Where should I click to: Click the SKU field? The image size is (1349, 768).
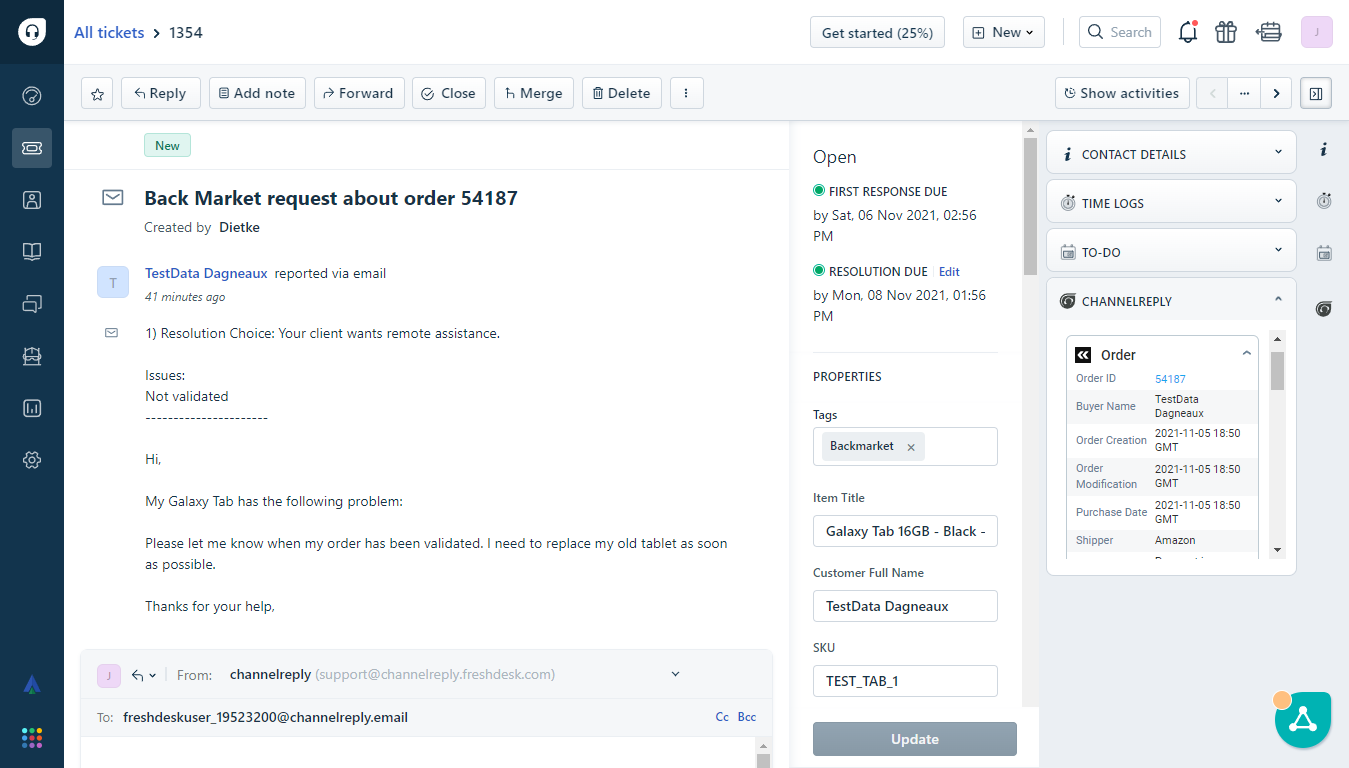(905, 681)
